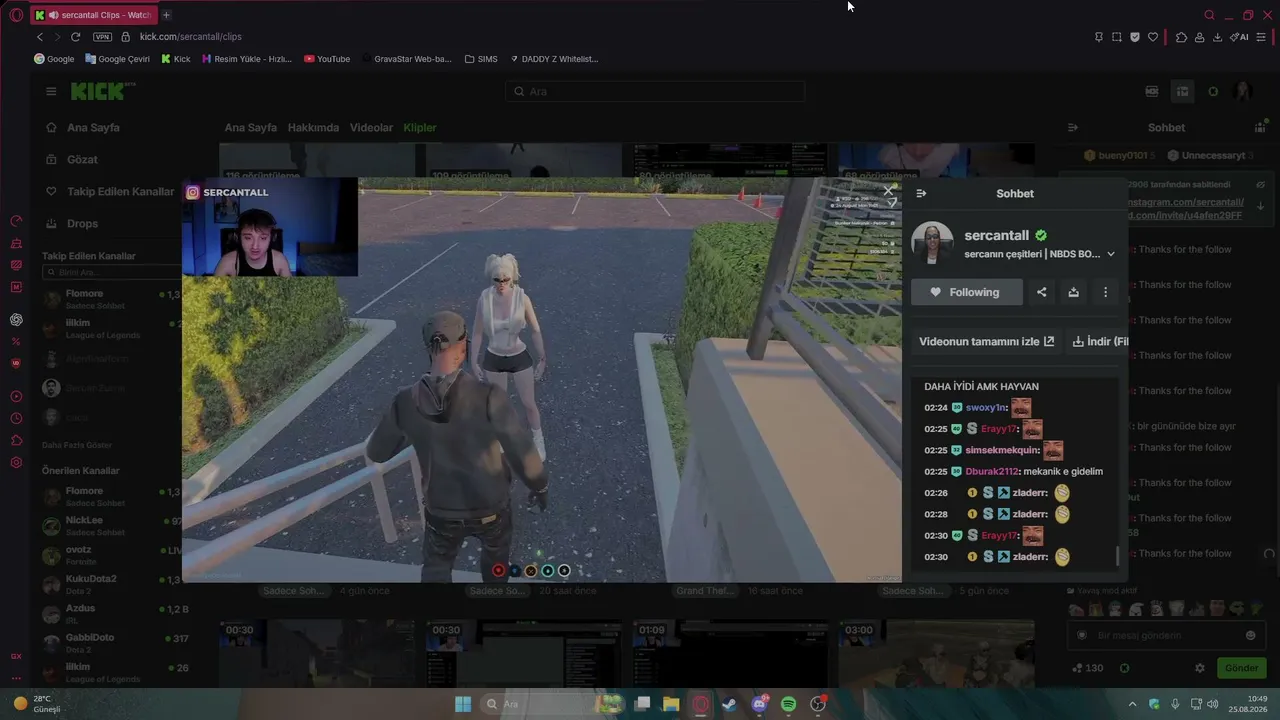Image resolution: width=1280 pixels, height=720 pixels.
Task: Collapse the clip chat panel arrow
Action: 921,194
